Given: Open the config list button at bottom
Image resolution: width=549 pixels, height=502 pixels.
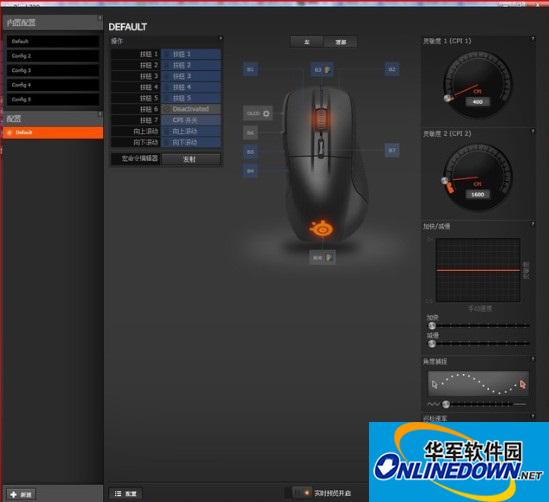Looking at the screenshot, I should [x=126, y=493].
